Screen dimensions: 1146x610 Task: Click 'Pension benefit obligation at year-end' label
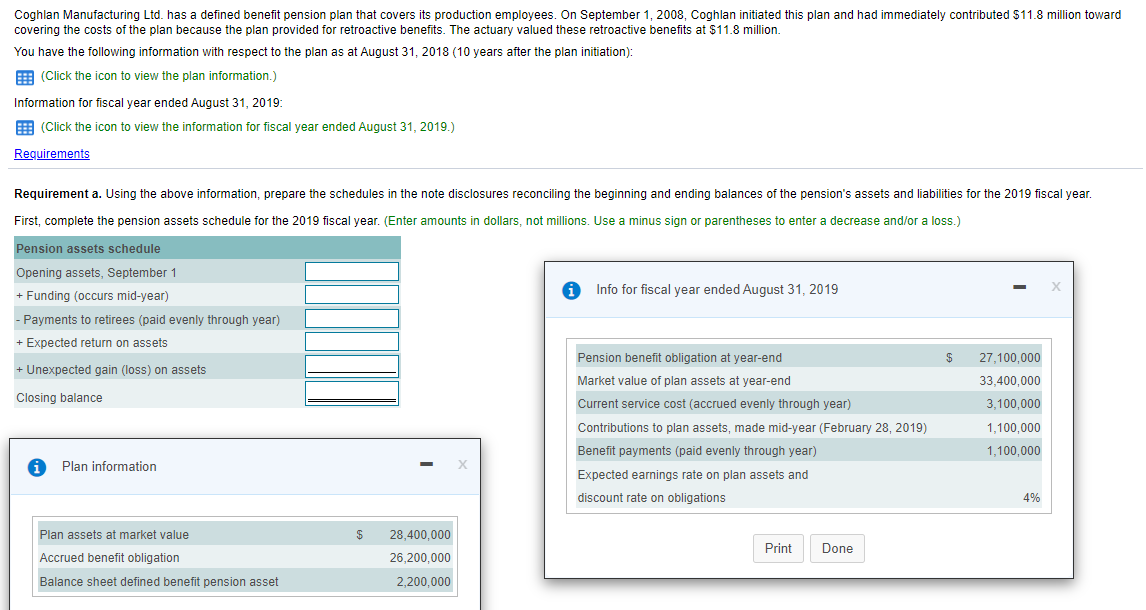pos(680,357)
